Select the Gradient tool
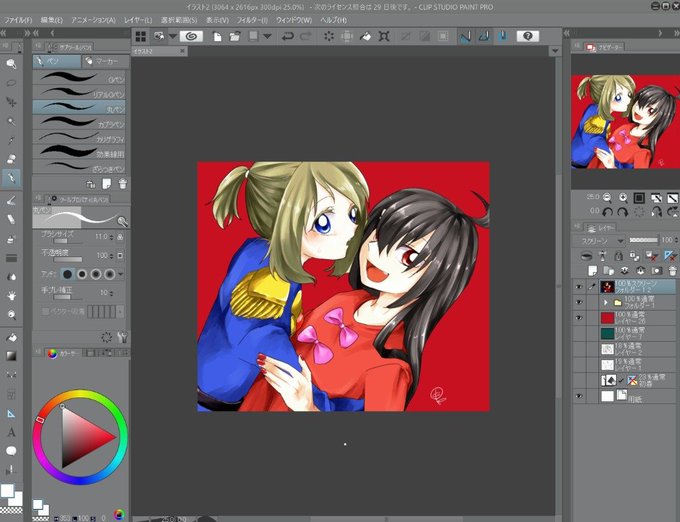The width and height of the screenshot is (680, 522). click(11, 356)
